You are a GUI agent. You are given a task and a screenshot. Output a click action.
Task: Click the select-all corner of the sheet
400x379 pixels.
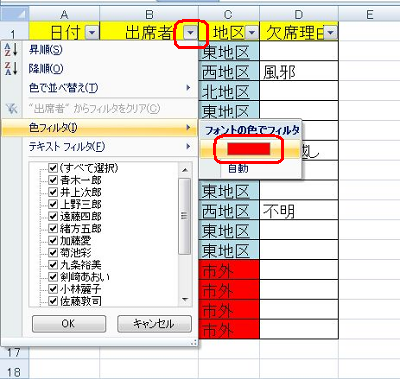point(14,14)
